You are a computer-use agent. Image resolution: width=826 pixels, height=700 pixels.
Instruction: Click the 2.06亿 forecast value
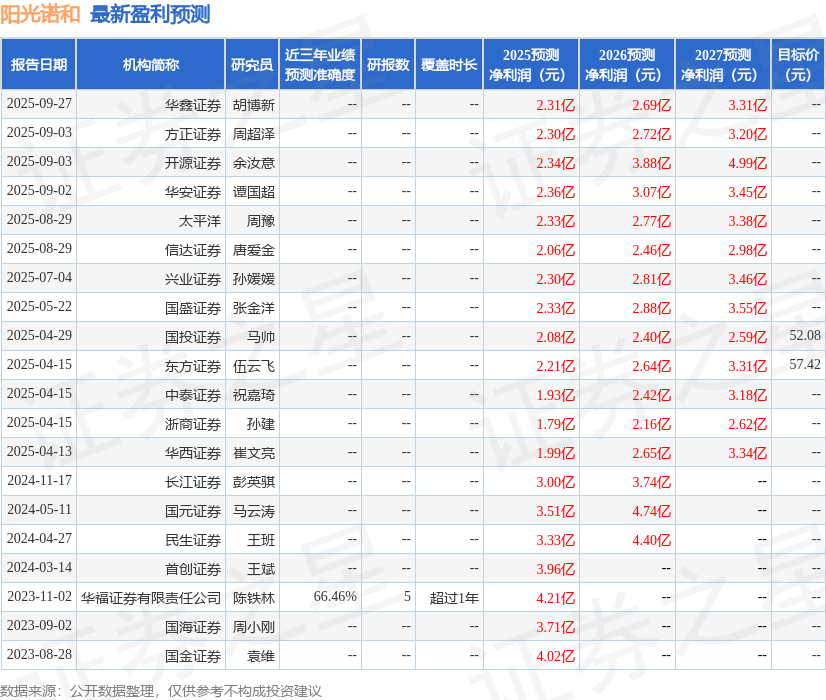click(556, 250)
